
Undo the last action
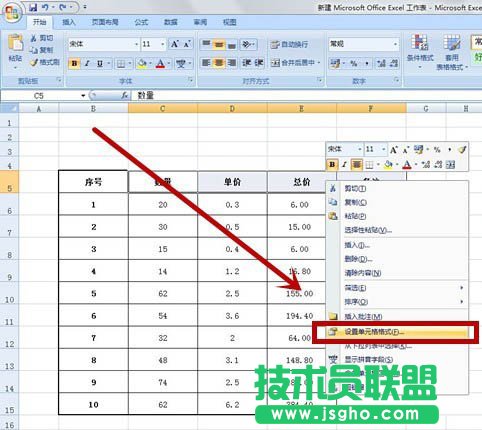pos(46,7)
